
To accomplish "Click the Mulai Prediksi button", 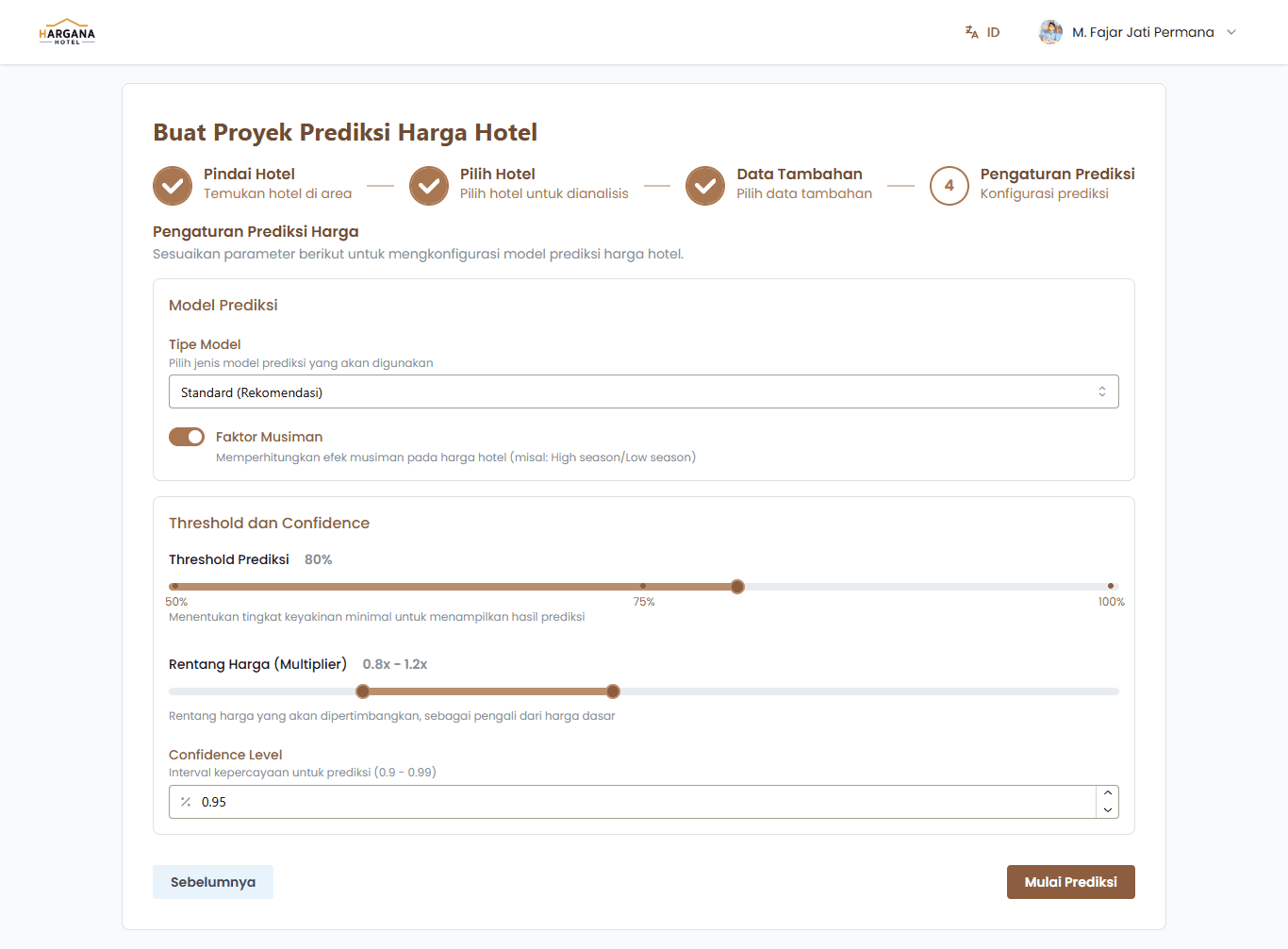I will pyautogui.click(x=1071, y=882).
